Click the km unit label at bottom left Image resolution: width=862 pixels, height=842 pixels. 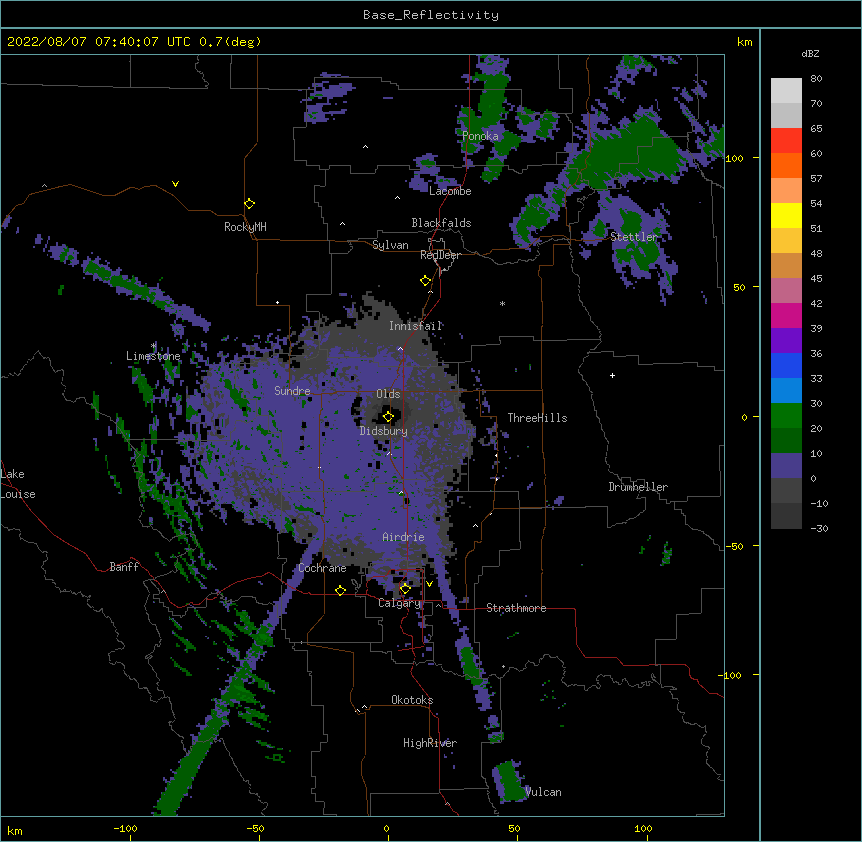coord(15,830)
